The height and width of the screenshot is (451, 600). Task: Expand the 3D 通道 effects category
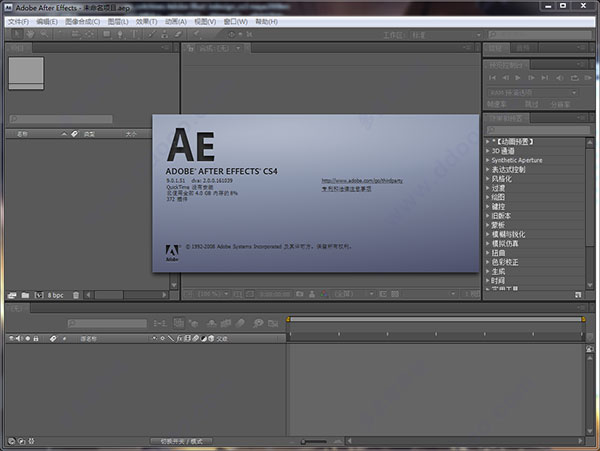488,151
